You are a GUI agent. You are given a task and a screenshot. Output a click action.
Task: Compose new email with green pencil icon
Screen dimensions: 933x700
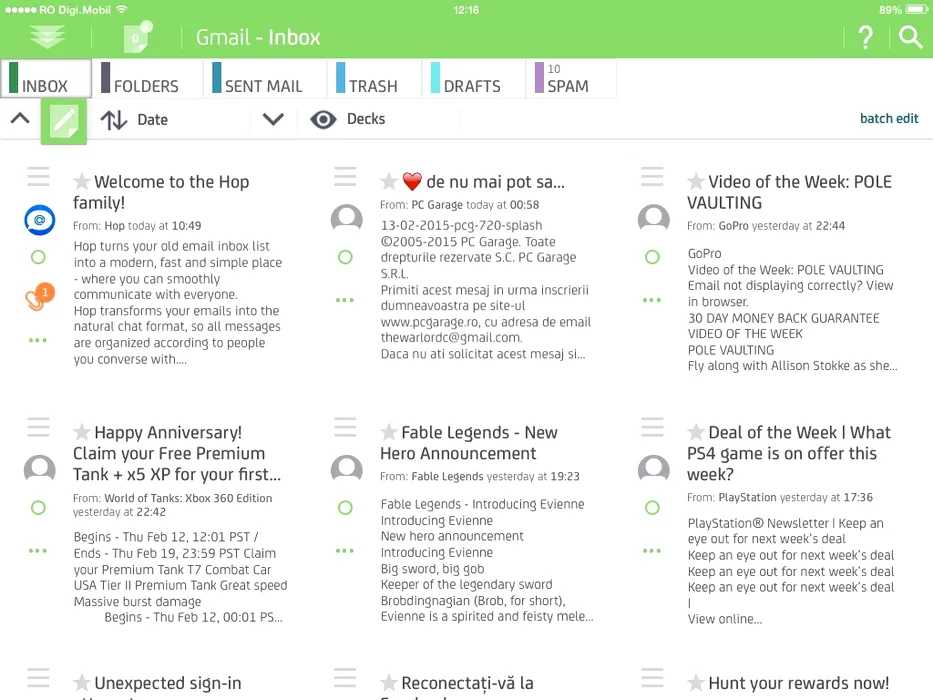63,120
